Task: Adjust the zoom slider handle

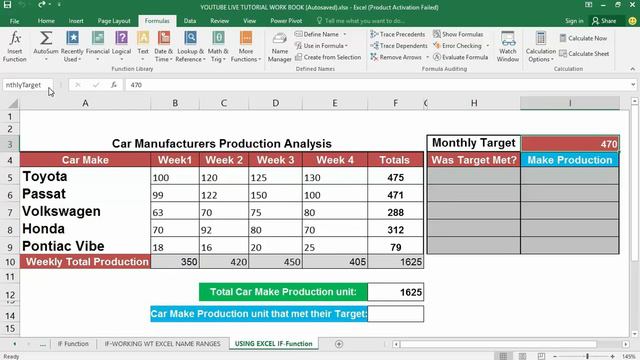Action: point(587,356)
